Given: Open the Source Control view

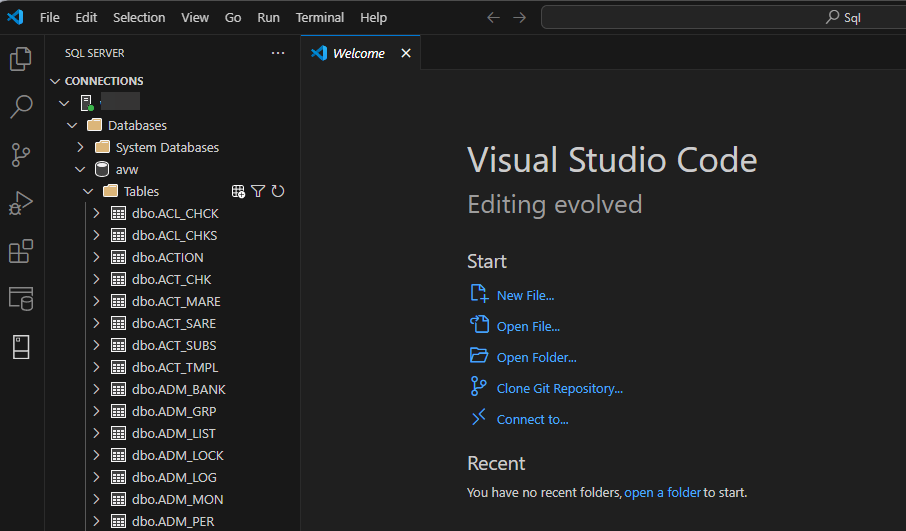Looking at the screenshot, I should 21,155.
